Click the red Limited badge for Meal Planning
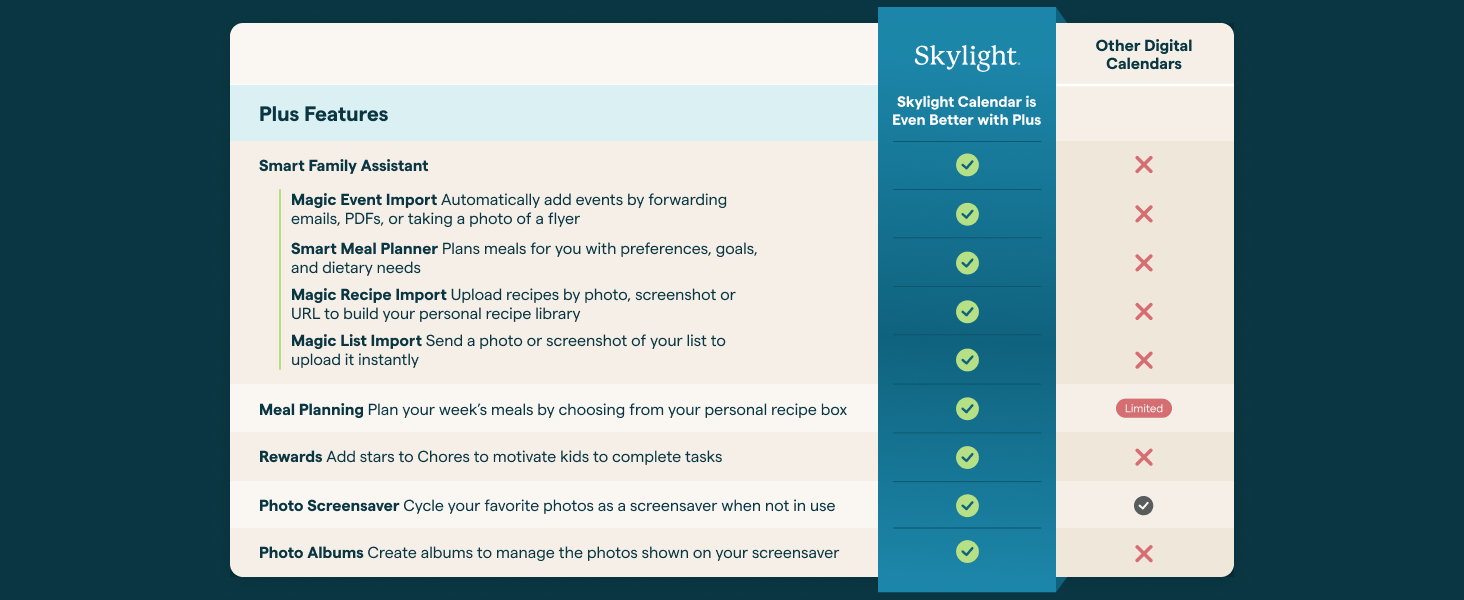This screenshot has width=1464, height=600. [1144, 409]
